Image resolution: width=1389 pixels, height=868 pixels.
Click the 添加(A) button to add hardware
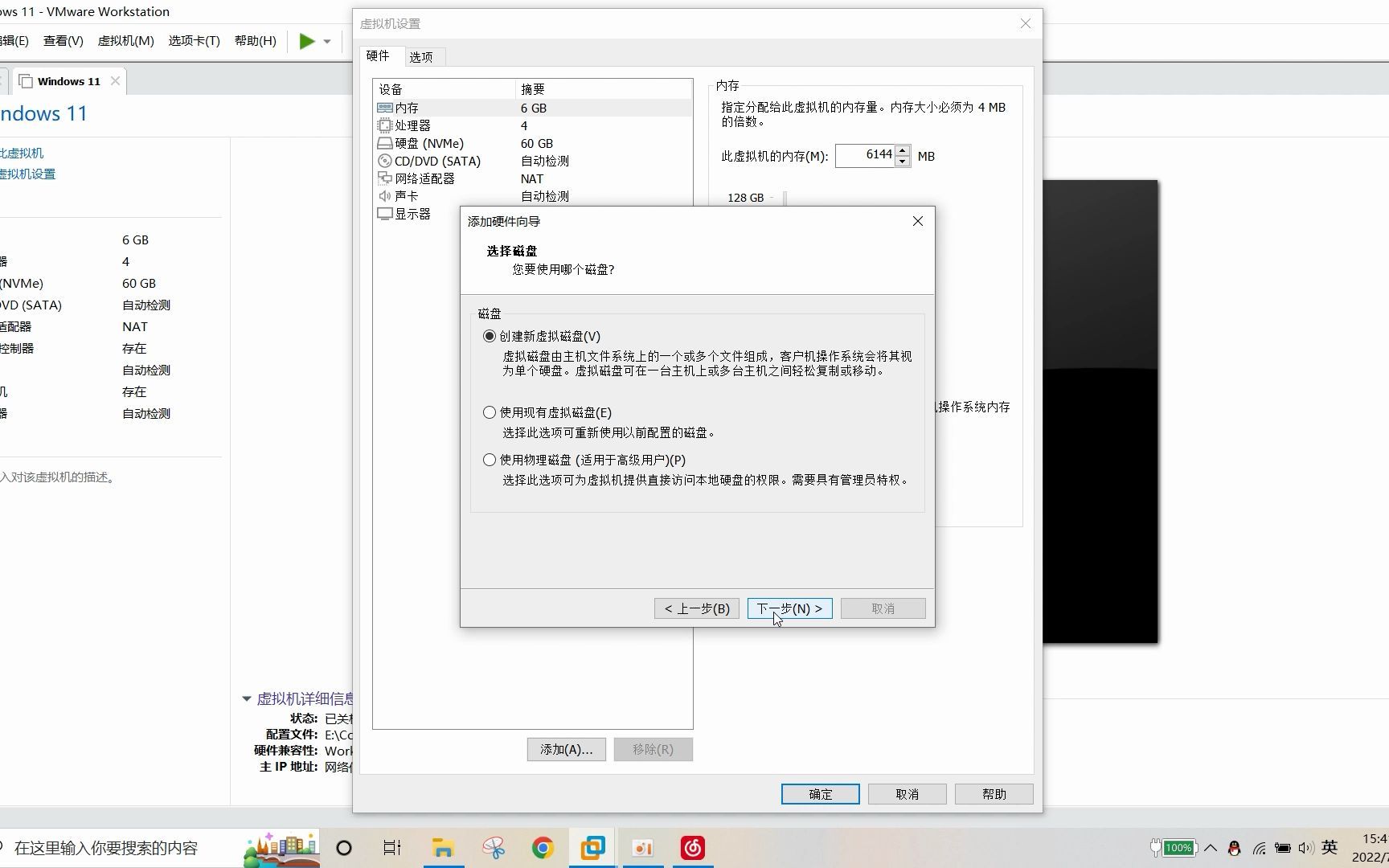[566, 749]
